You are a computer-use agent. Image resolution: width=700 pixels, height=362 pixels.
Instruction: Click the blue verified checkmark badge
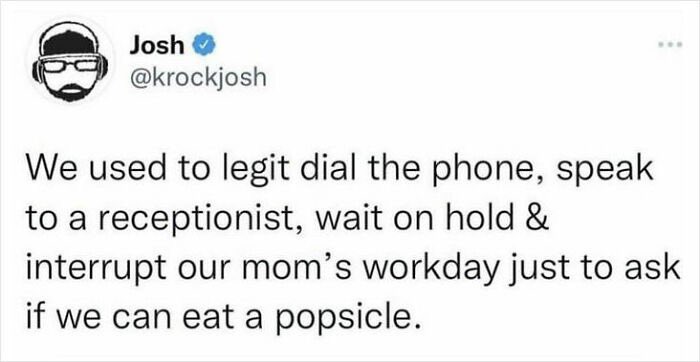coord(204,46)
